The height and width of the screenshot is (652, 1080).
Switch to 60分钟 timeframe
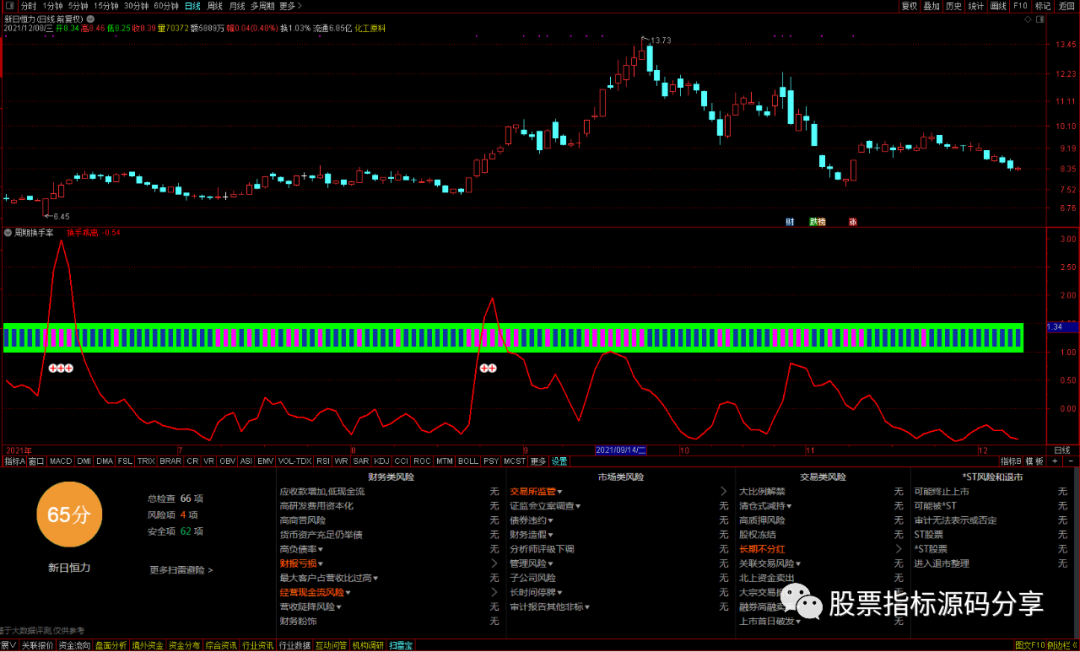[x=166, y=6]
